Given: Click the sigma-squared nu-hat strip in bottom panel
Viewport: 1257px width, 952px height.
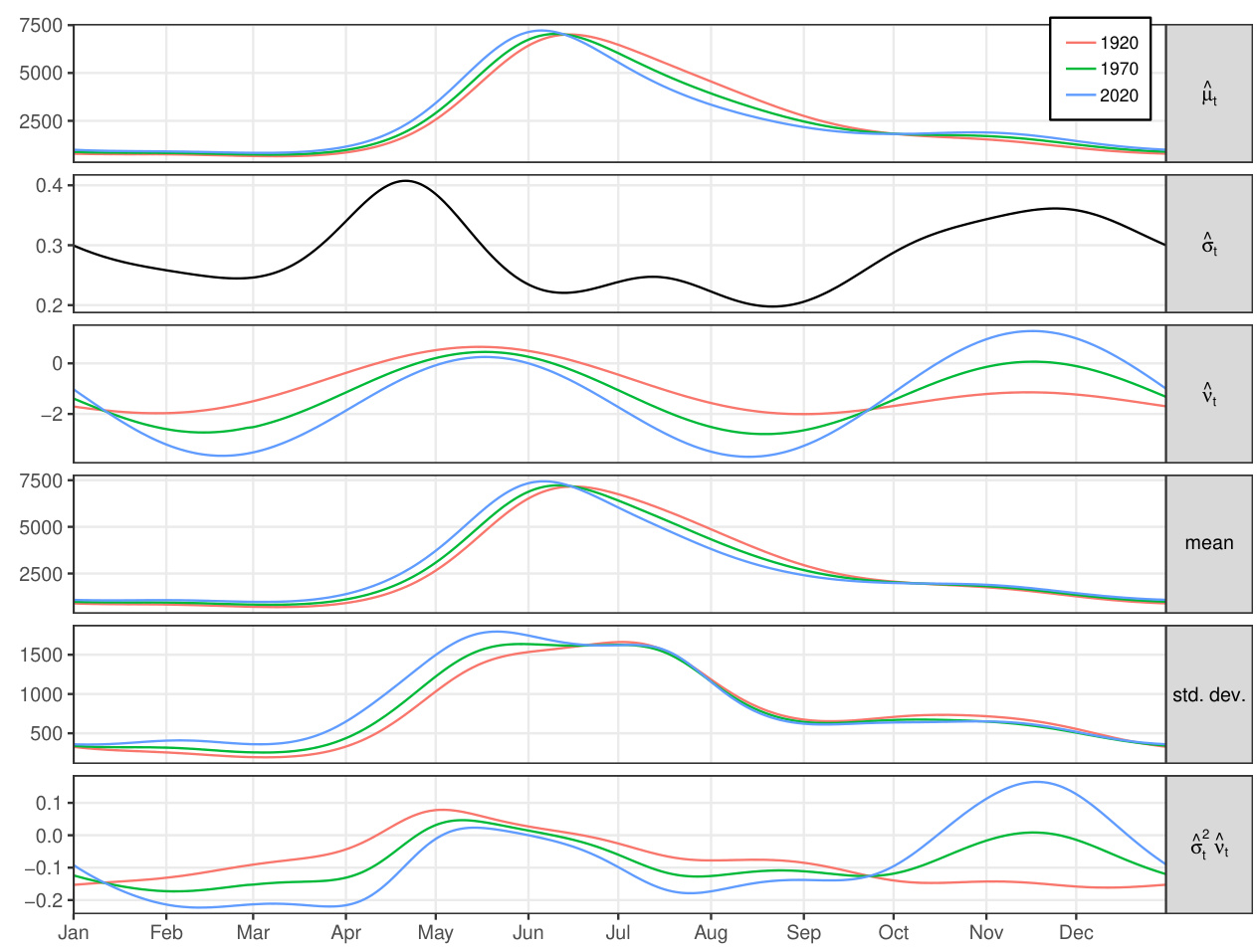Looking at the screenshot, I should tap(1208, 845).
